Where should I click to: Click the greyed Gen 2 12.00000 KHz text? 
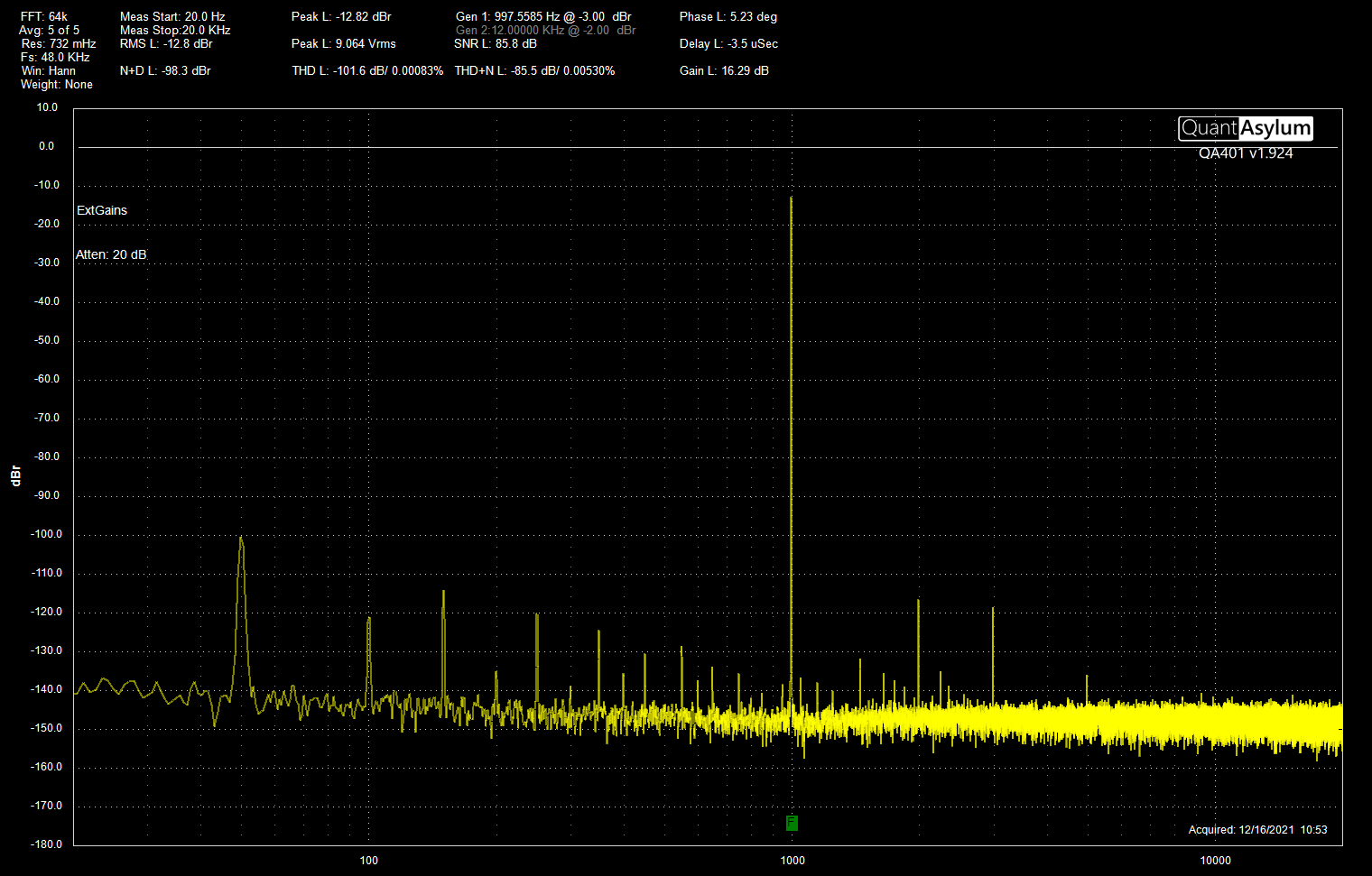546,30
